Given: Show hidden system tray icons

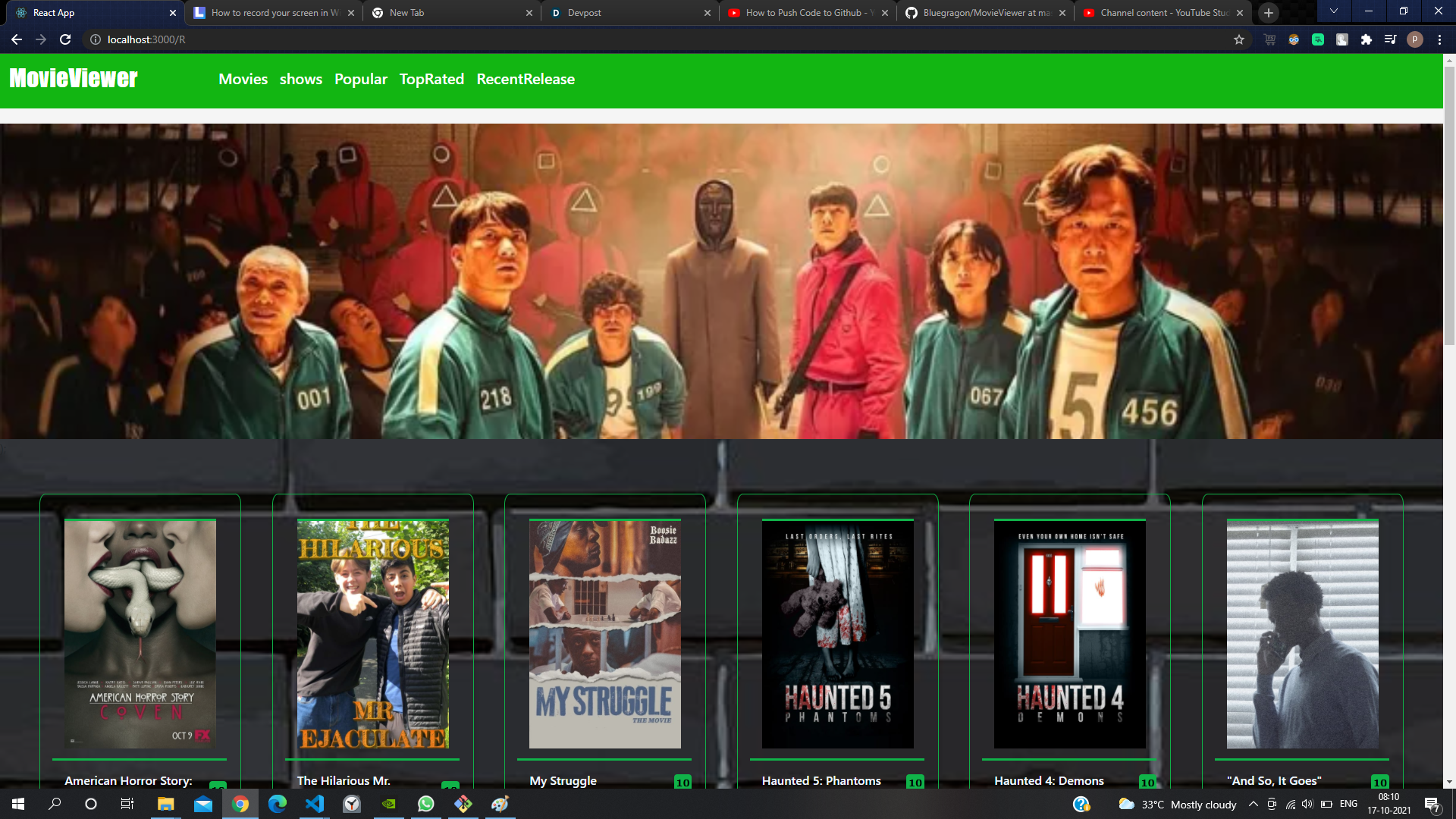Looking at the screenshot, I should tap(1254, 804).
